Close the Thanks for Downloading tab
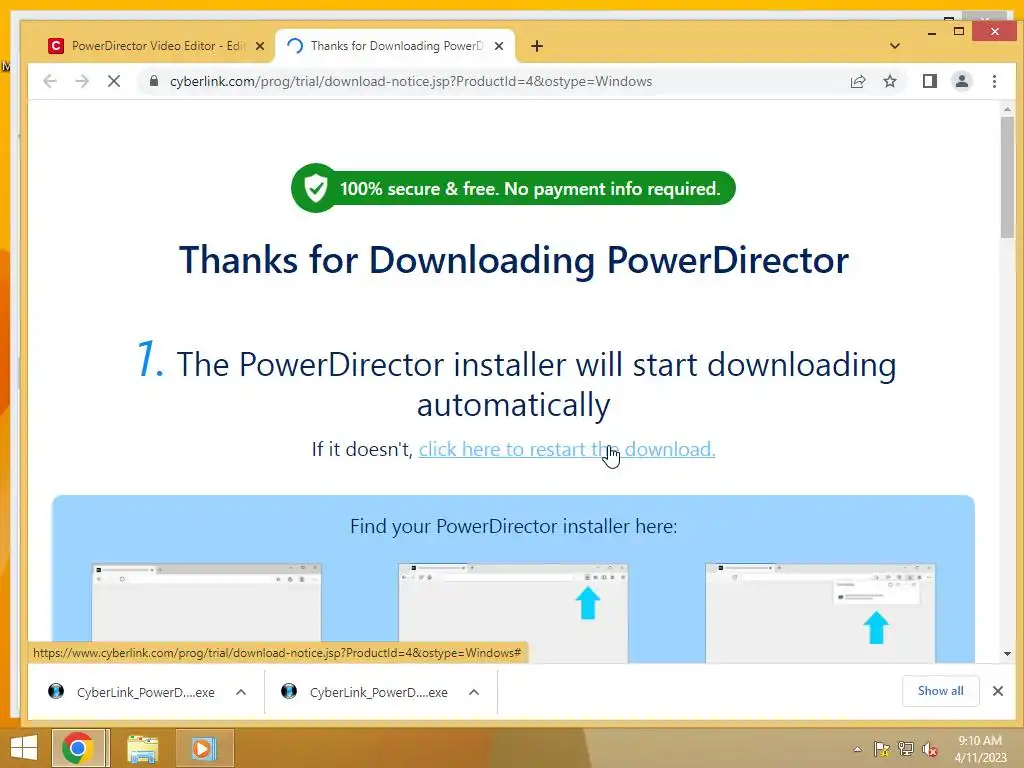Image resolution: width=1024 pixels, height=768 pixels. pos(499,46)
